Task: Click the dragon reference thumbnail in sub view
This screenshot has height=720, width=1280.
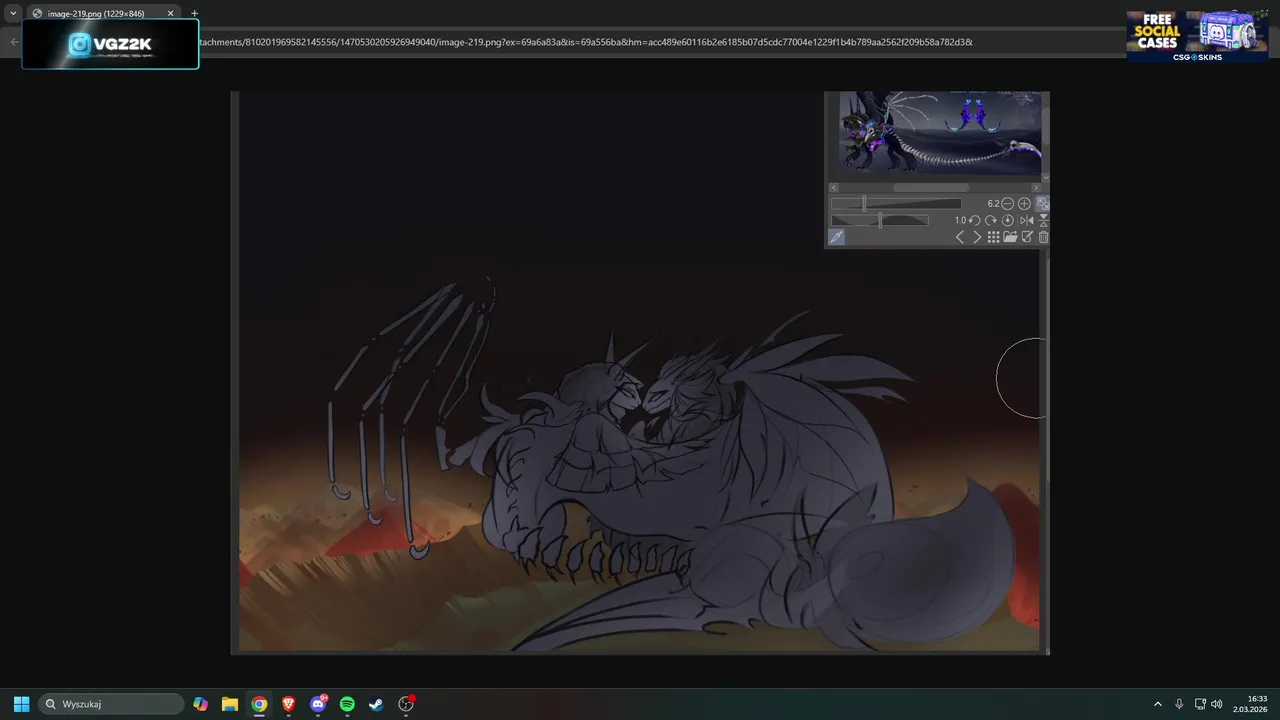Action: click(940, 133)
